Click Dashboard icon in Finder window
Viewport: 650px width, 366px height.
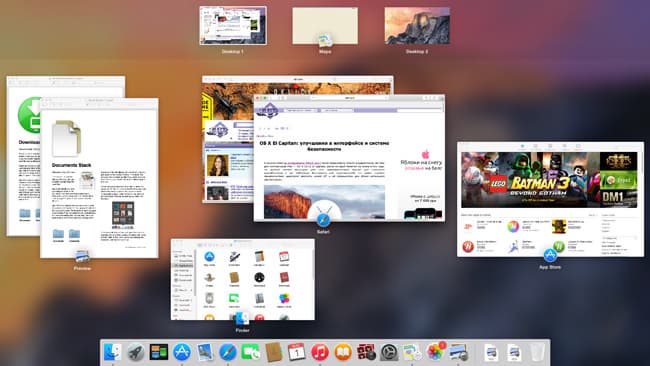pos(259,277)
